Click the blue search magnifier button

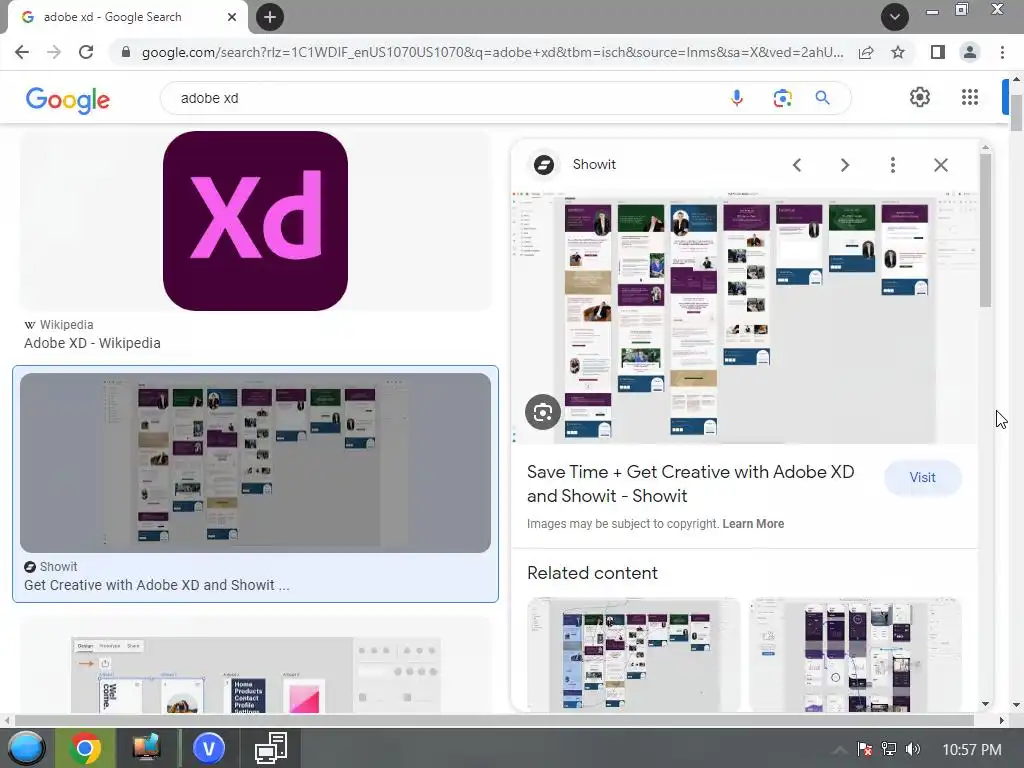(x=822, y=98)
